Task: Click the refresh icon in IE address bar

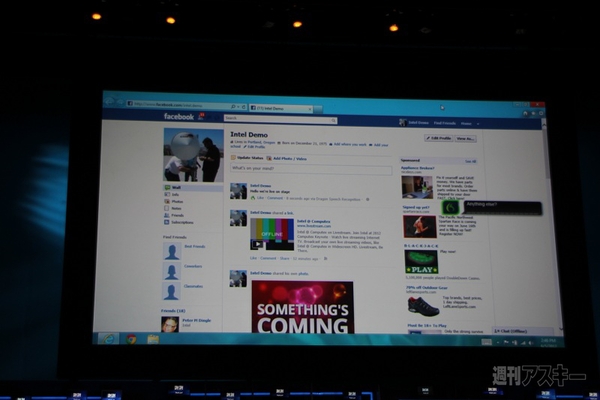Action: click(x=243, y=107)
